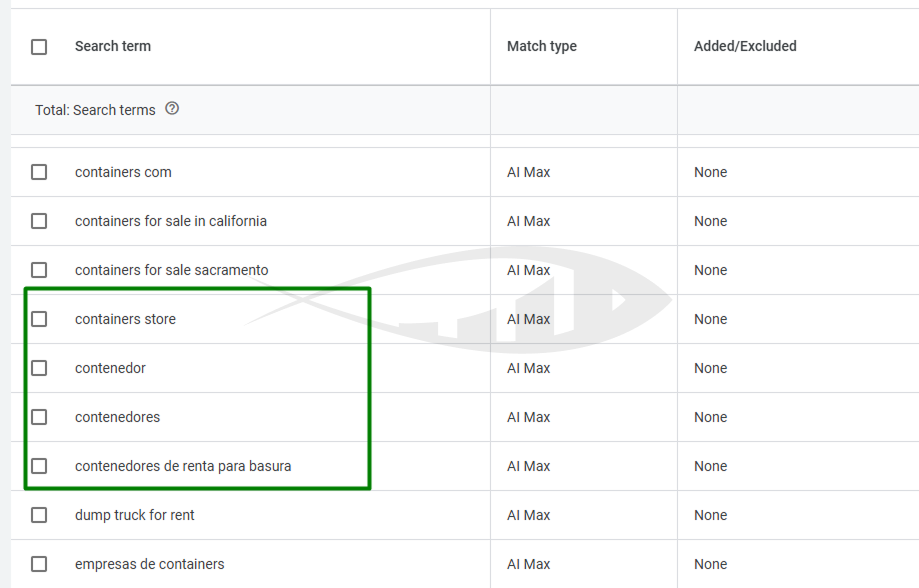Check the box for "containers store"
This screenshot has width=919, height=588.
tap(39, 319)
